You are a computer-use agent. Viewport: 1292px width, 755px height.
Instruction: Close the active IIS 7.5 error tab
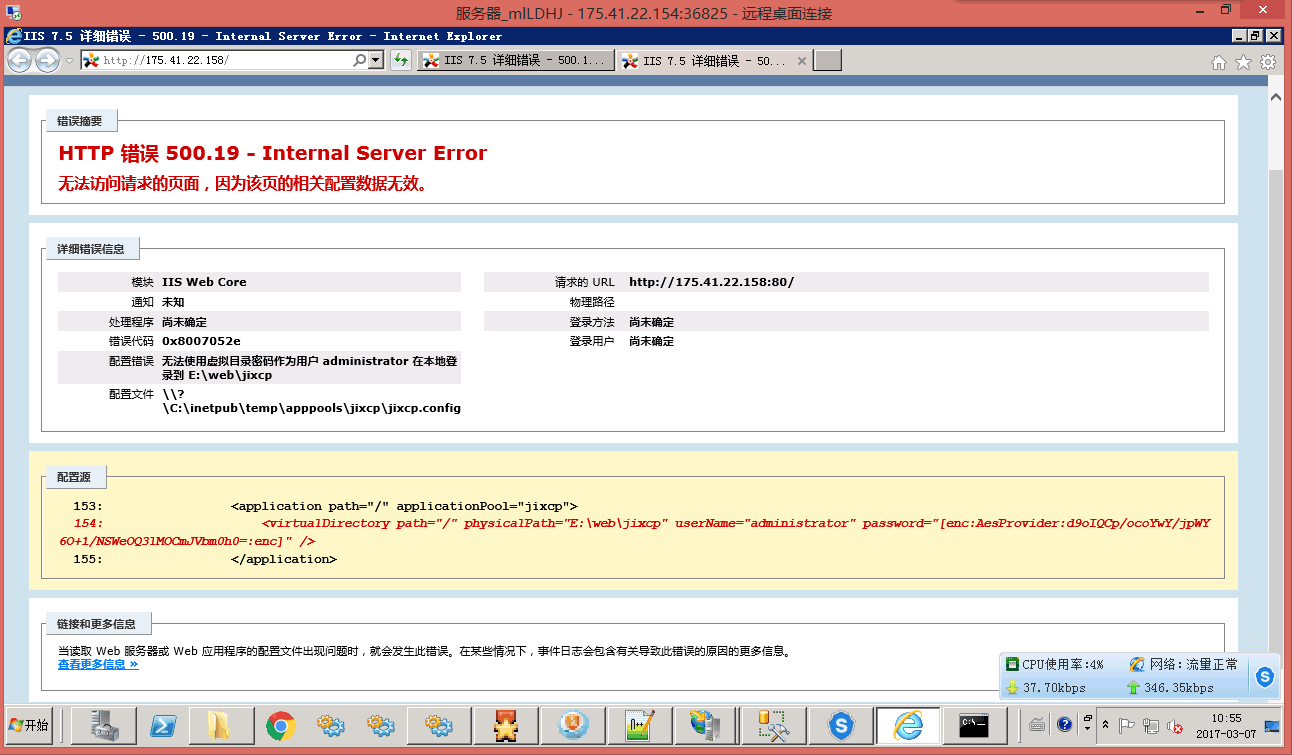coord(801,61)
